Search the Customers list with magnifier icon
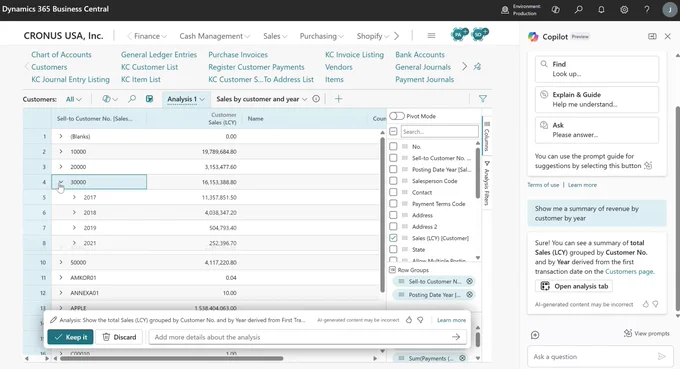This screenshot has width=680, height=369. pos(132,99)
